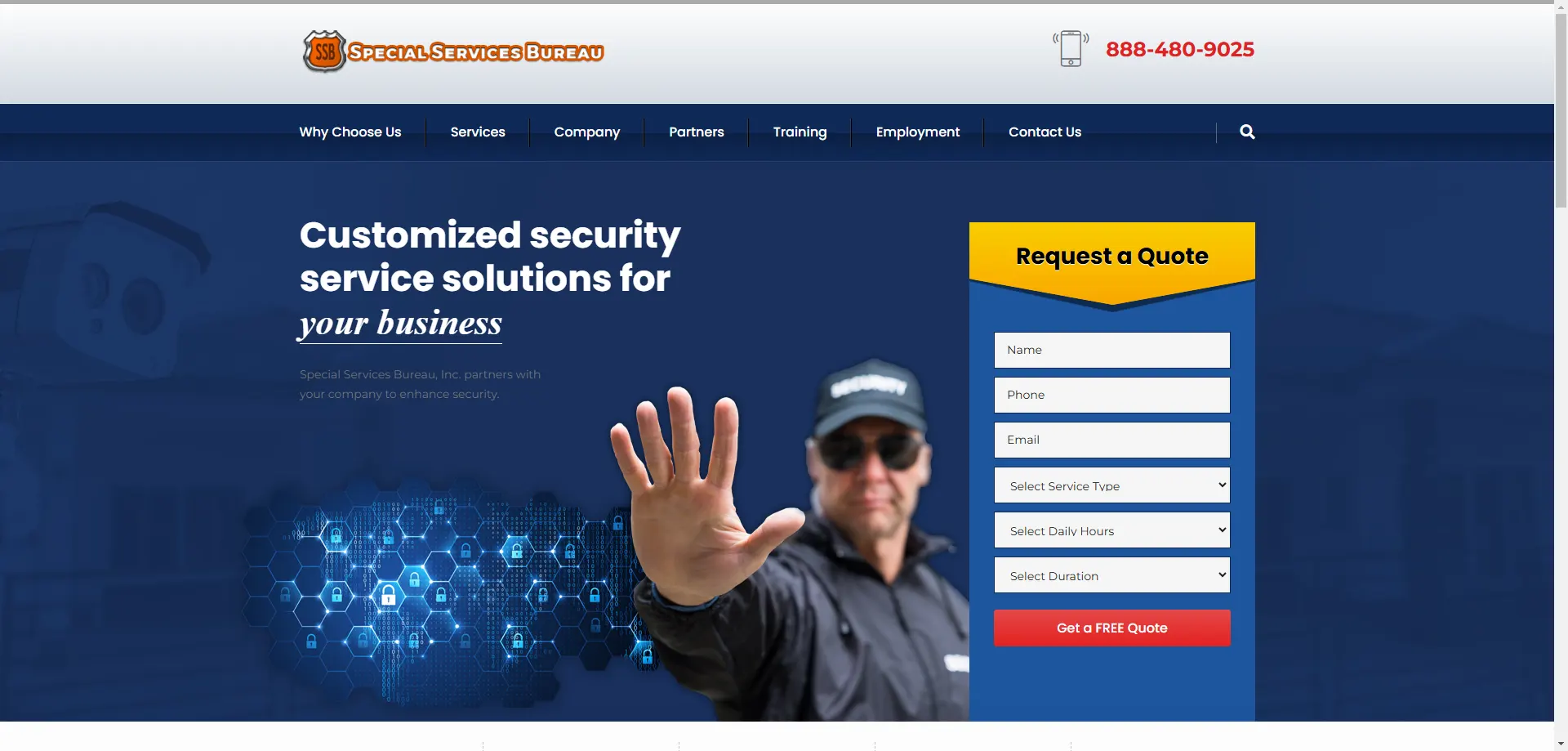Screen dimensions: 1568x751
Task: Focus the Phone input field
Action: click(x=1111, y=395)
